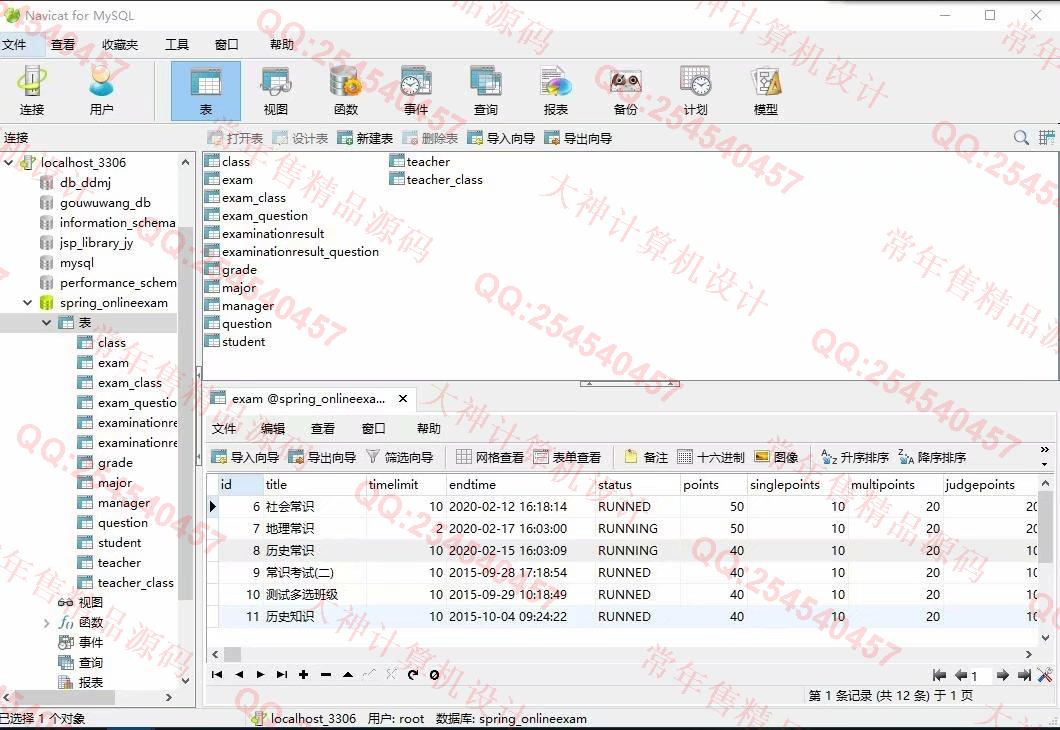Switch to 网格查看 grid view
This screenshot has width=1060, height=730.
490,458
